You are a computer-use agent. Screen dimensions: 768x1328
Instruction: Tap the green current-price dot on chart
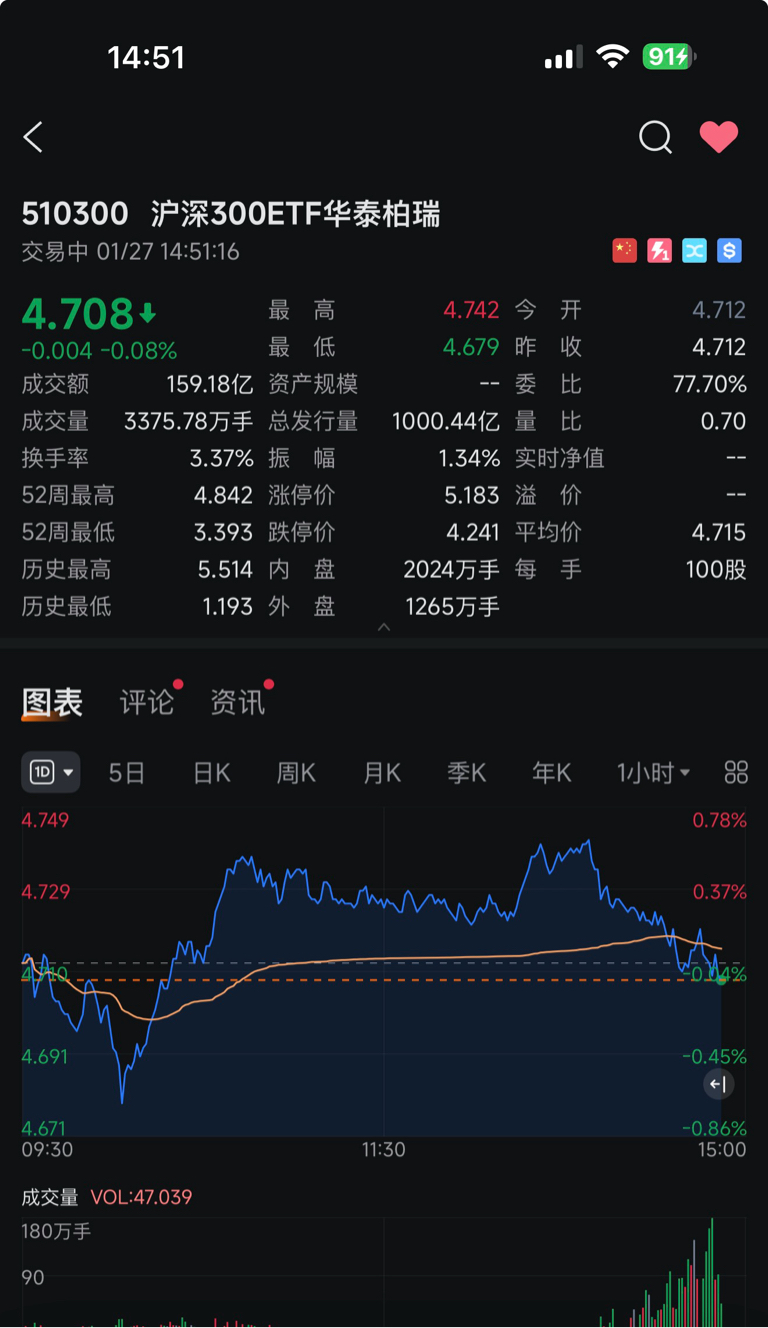[x=721, y=980]
